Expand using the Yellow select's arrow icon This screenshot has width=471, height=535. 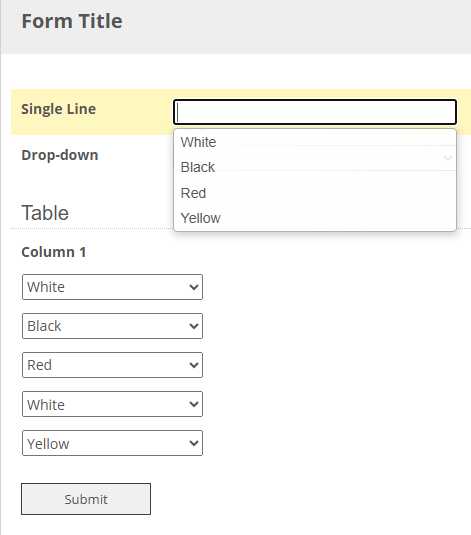[x=194, y=443]
